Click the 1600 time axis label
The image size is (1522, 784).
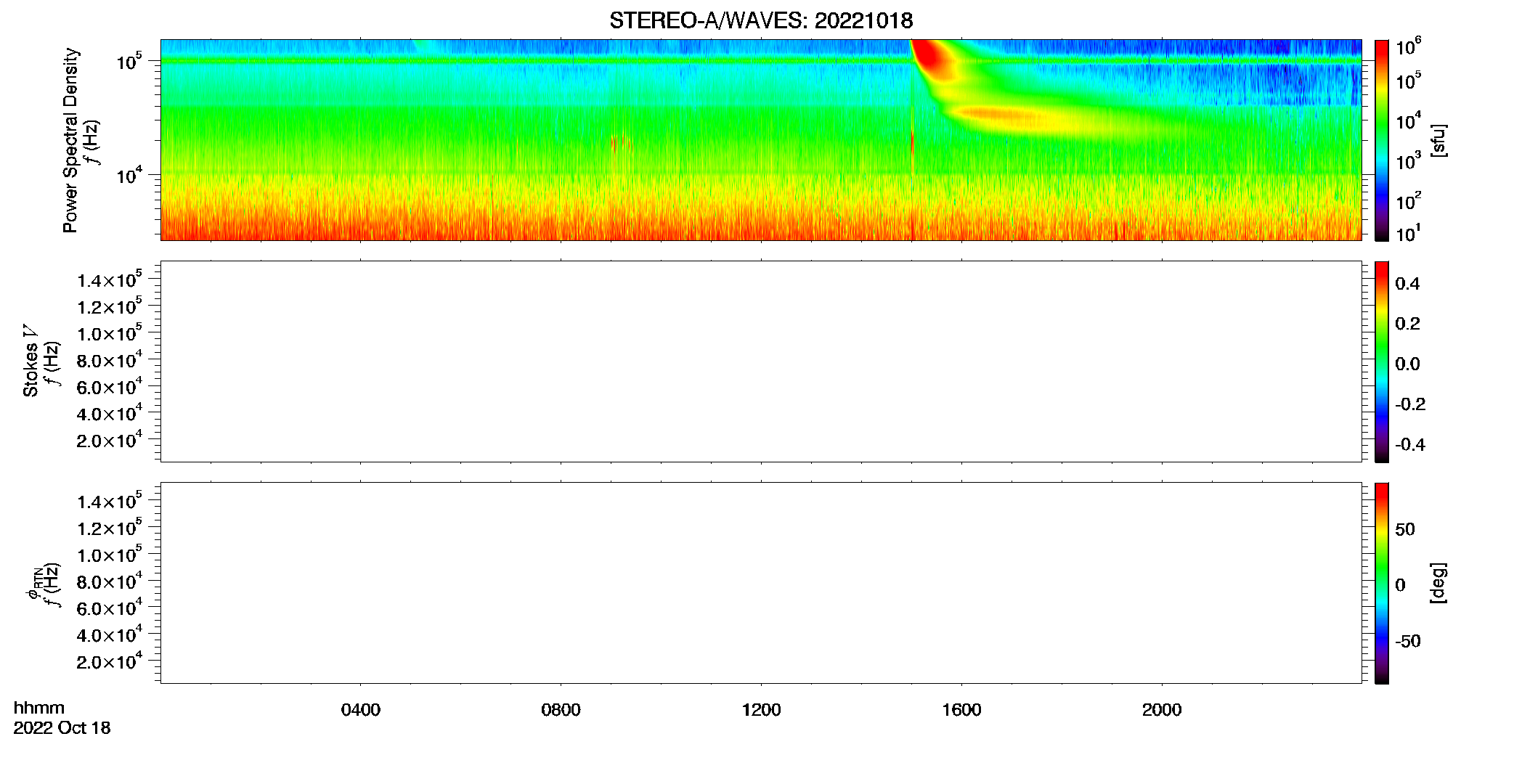961,710
